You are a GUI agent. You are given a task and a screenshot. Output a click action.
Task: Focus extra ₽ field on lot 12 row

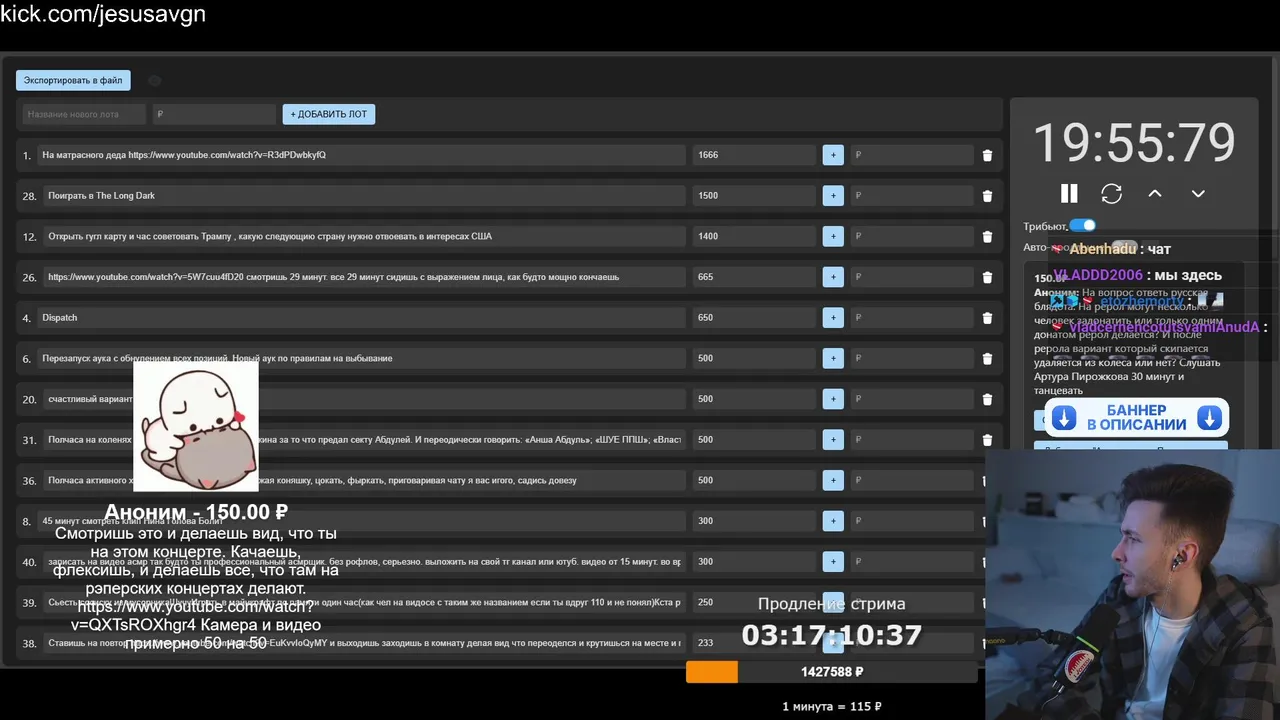tap(911, 236)
